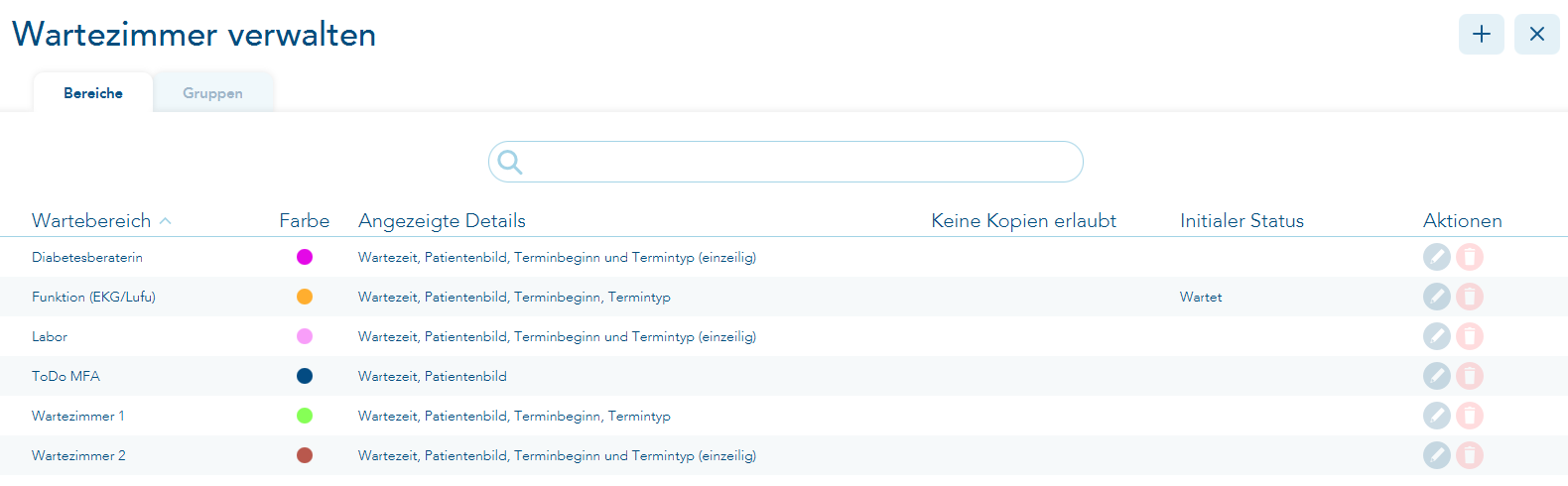
Task: Click the plus icon to add waiting area
Action: pyautogui.click(x=1481, y=35)
